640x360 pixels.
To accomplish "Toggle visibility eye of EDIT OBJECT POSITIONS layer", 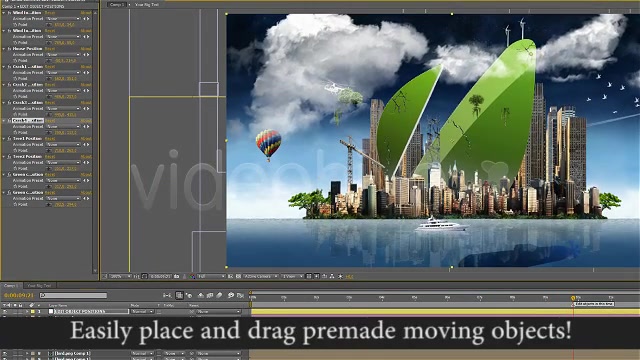I will click(x=5, y=311).
